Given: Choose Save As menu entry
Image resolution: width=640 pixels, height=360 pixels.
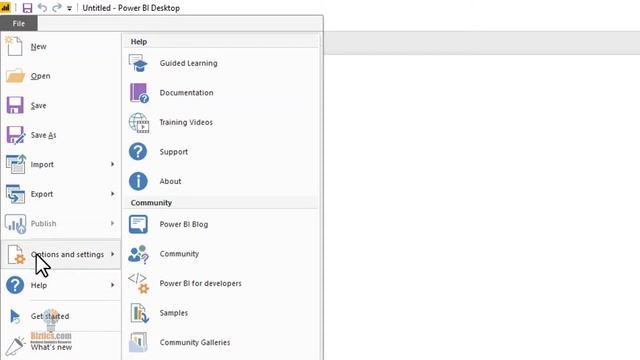Looking at the screenshot, I should click(61, 135).
